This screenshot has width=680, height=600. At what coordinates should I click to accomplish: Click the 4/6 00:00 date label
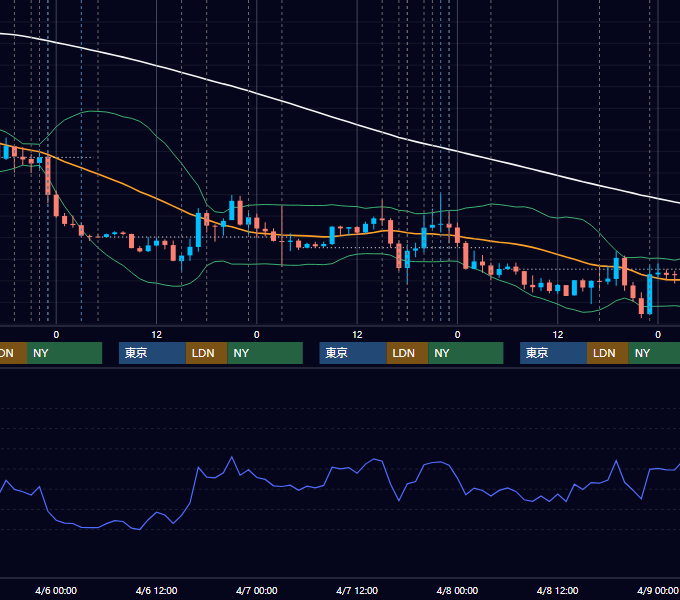[x=56, y=590]
